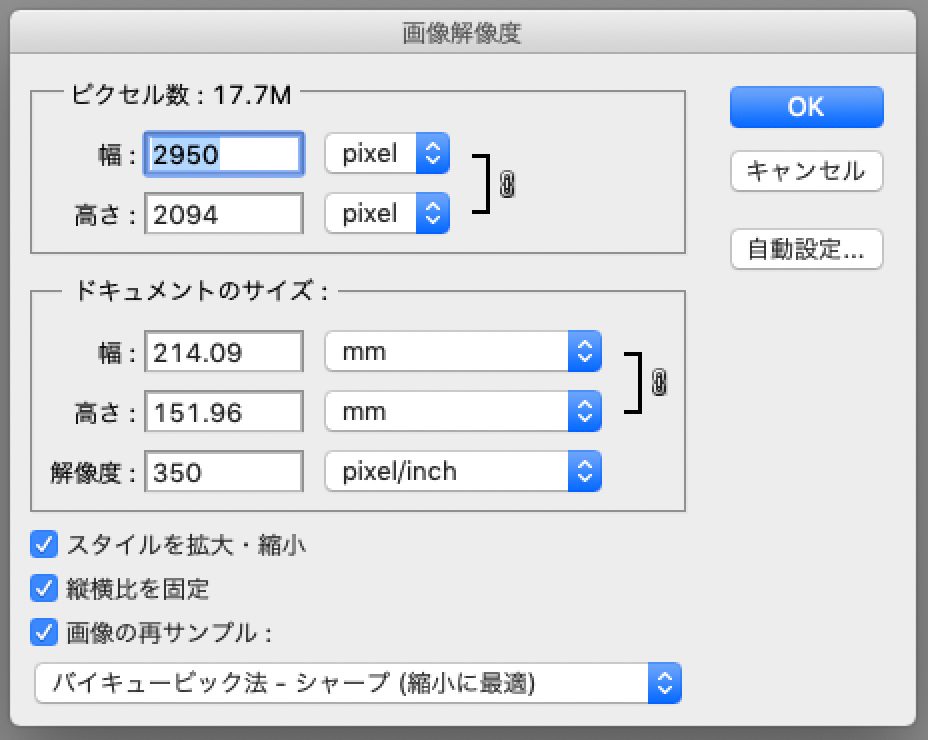Click the キャンセル button

806,172
